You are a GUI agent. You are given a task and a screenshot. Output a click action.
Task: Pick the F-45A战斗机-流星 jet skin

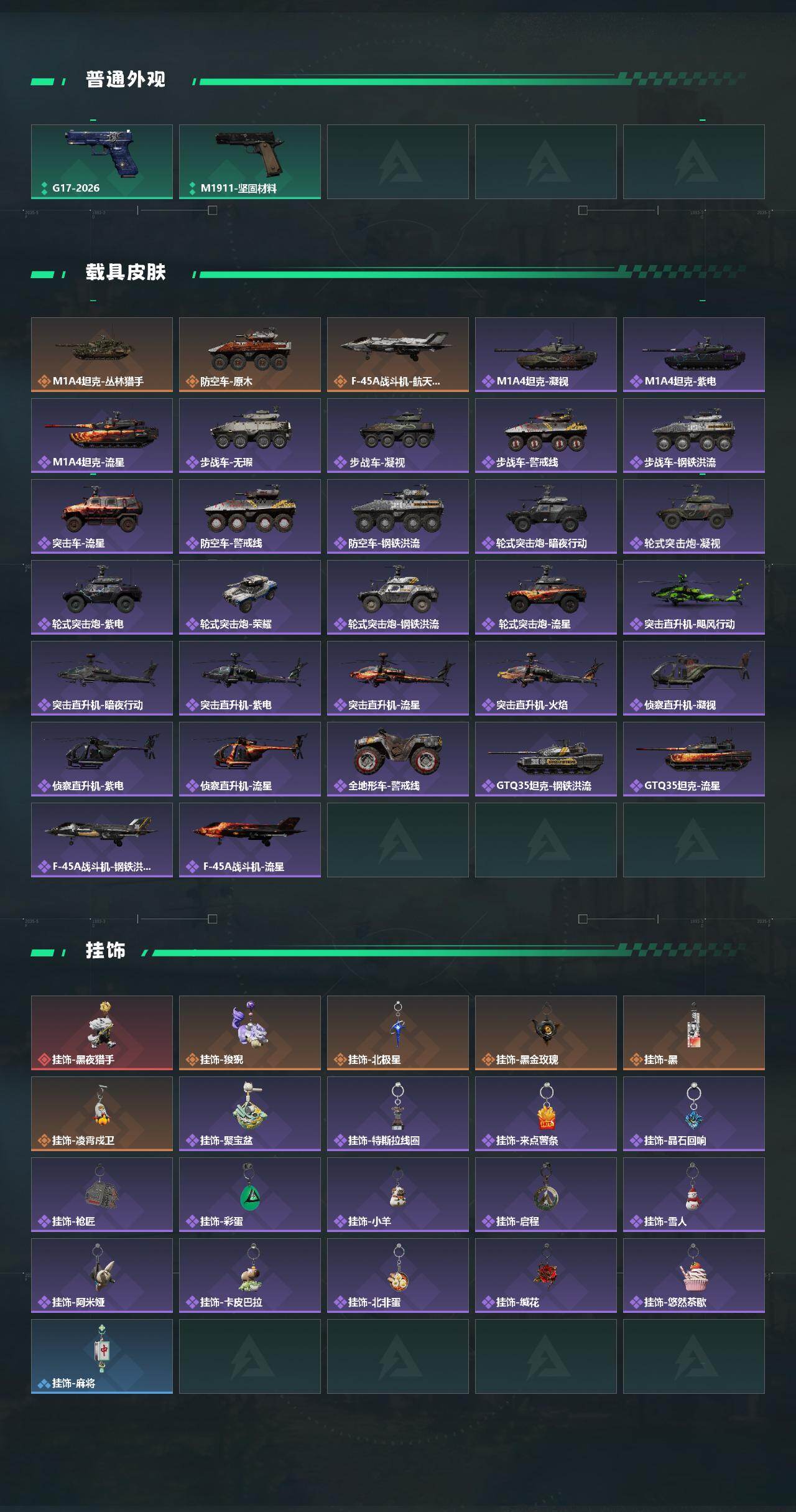click(250, 840)
